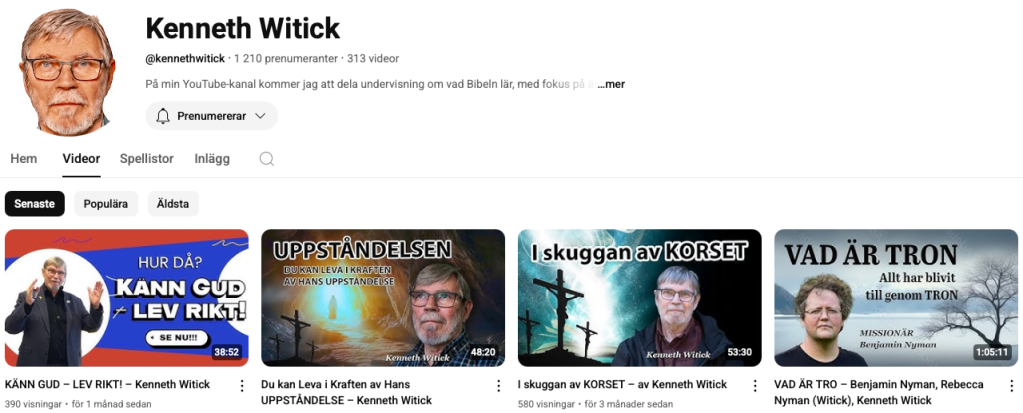Go to the Hem tab
Image resolution: width=1023 pixels, height=413 pixels.
pos(23,159)
